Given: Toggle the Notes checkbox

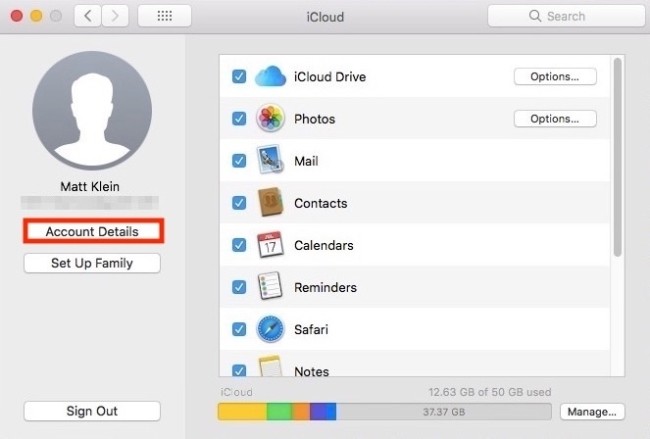Looking at the screenshot, I should click(239, 370).
